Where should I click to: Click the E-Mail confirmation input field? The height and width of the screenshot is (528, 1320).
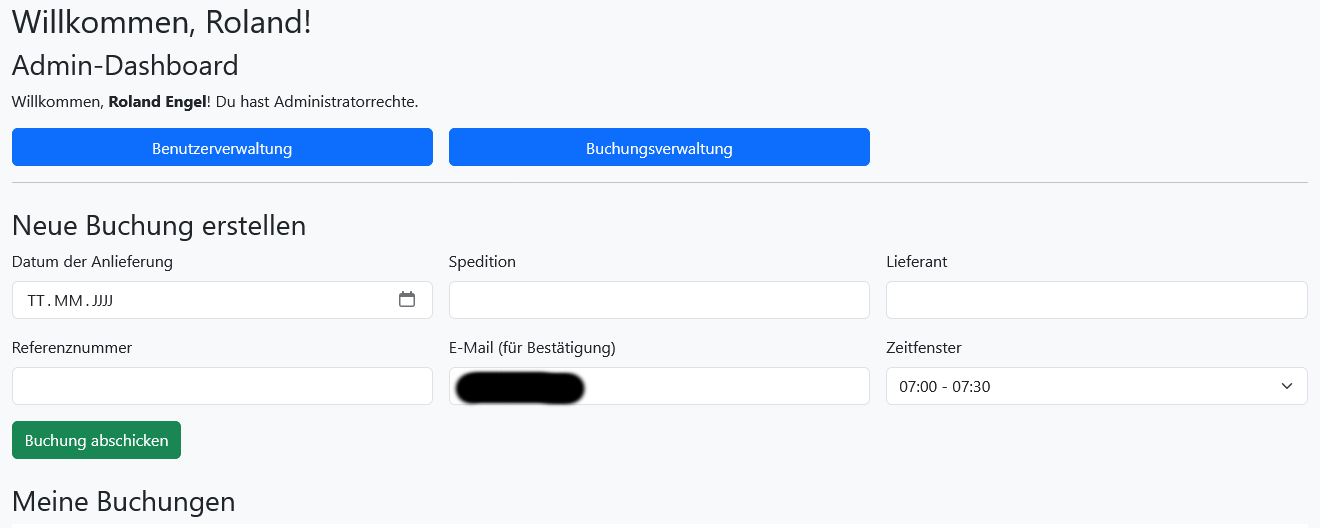pyautogui.click(x=659, y=386)
